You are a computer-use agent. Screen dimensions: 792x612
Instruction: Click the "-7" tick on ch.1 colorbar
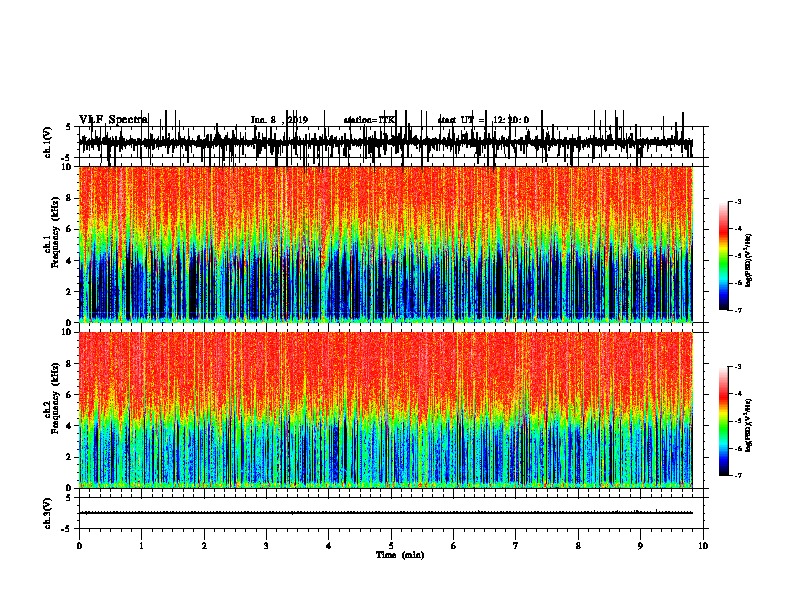(738, 310)
